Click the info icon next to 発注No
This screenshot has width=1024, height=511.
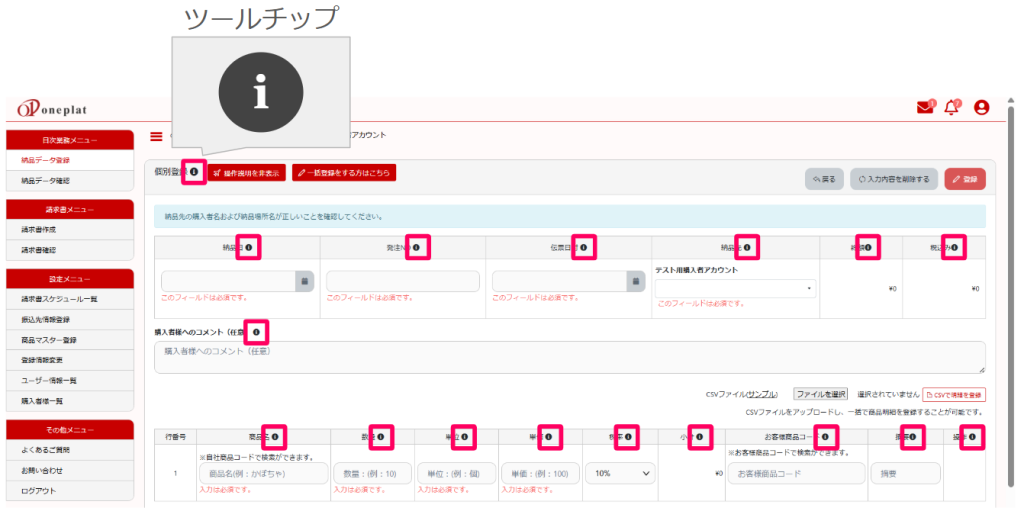click(417, 247)
